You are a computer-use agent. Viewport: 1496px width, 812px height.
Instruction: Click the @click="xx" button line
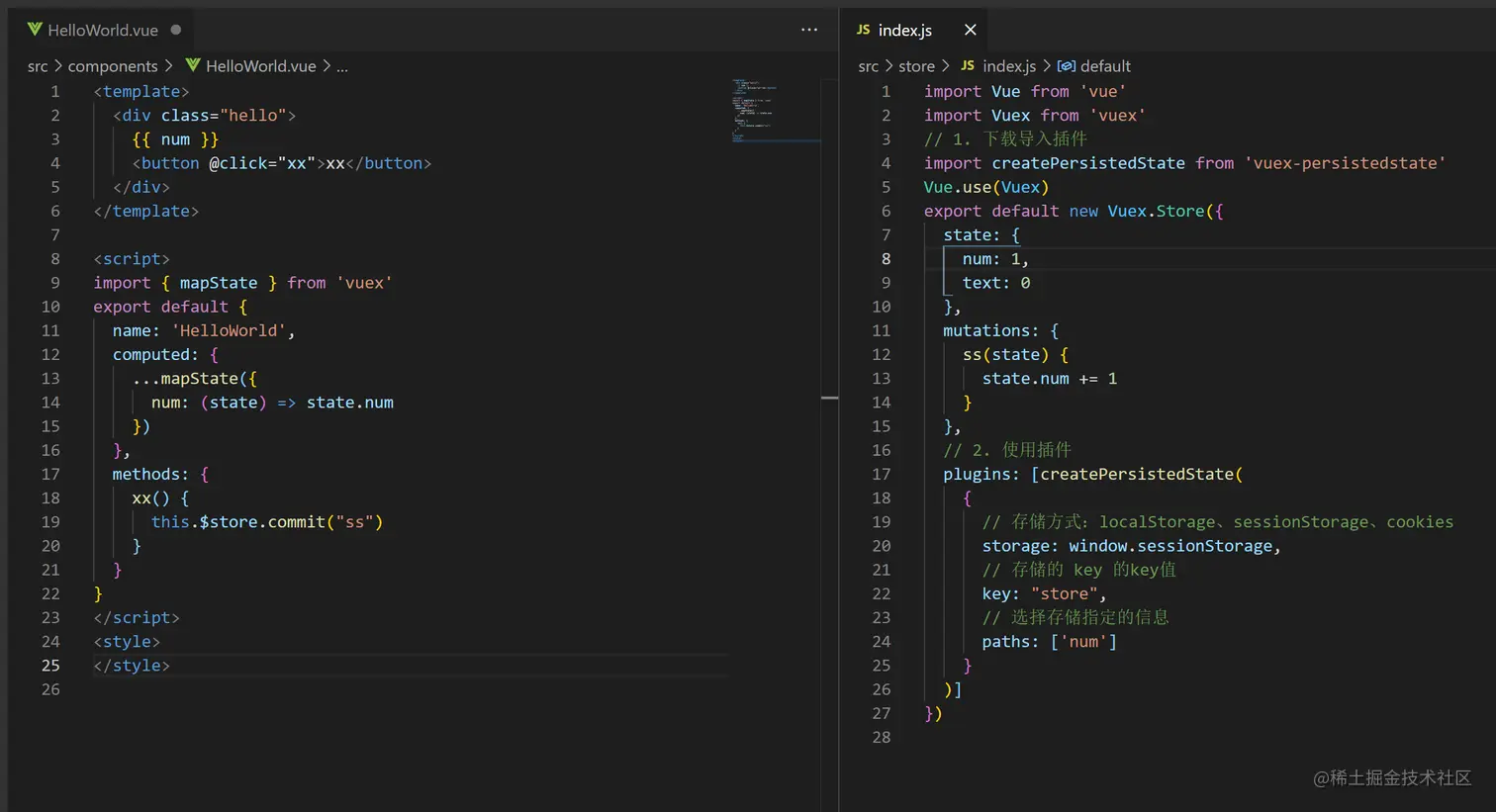[282, 163]
